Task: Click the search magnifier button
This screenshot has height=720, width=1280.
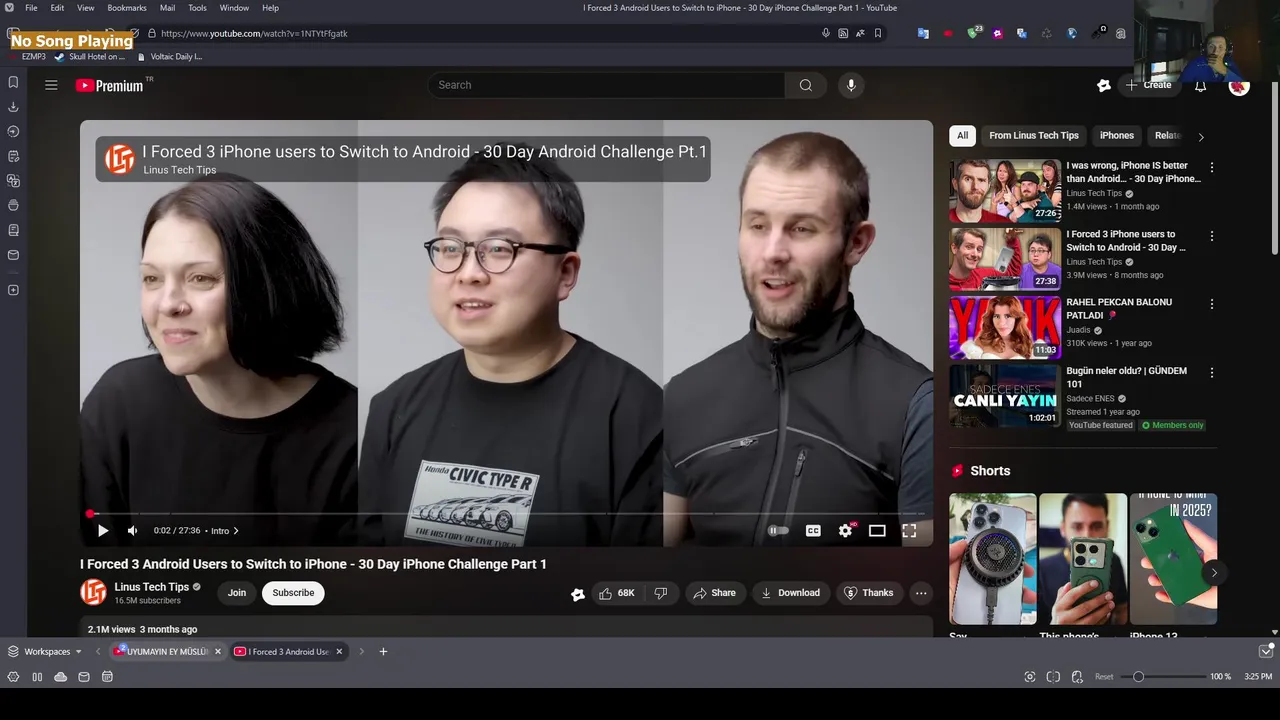Action: 805,85
